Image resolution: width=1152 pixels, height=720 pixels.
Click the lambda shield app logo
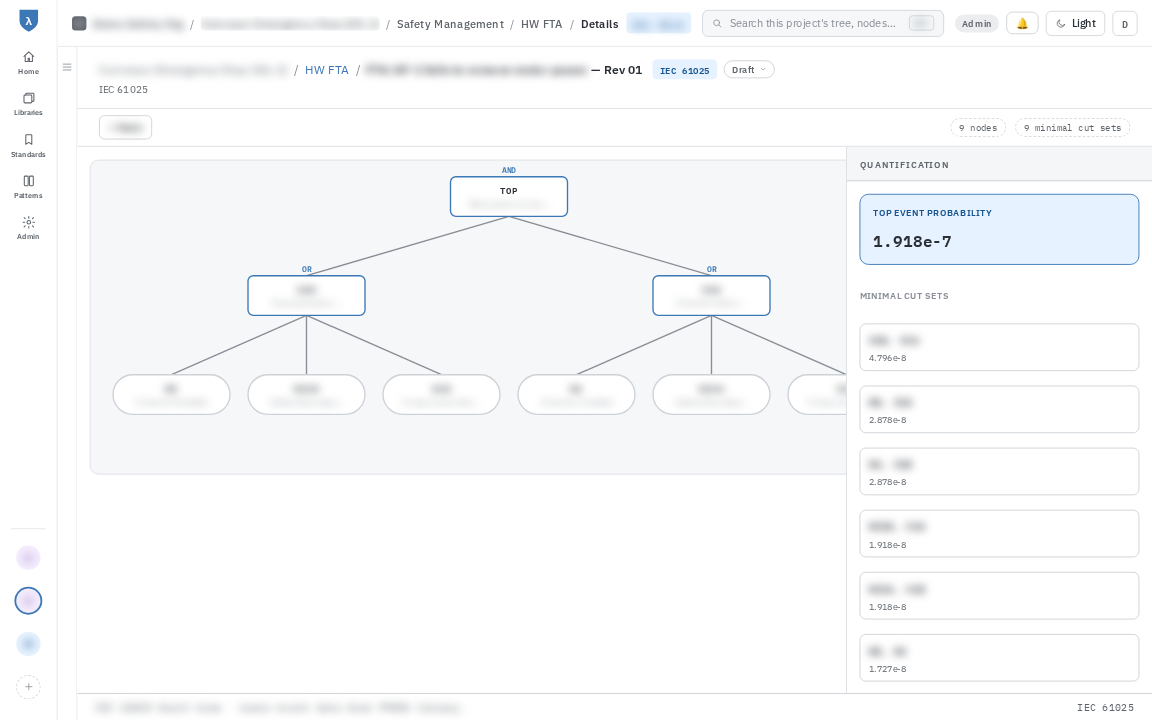(28, 21)
